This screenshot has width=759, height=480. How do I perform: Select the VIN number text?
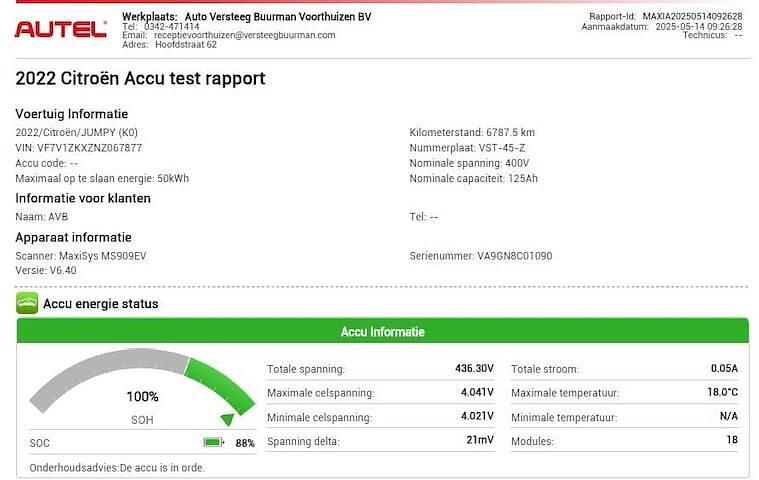pyautogui.click(x=79, y=148)
